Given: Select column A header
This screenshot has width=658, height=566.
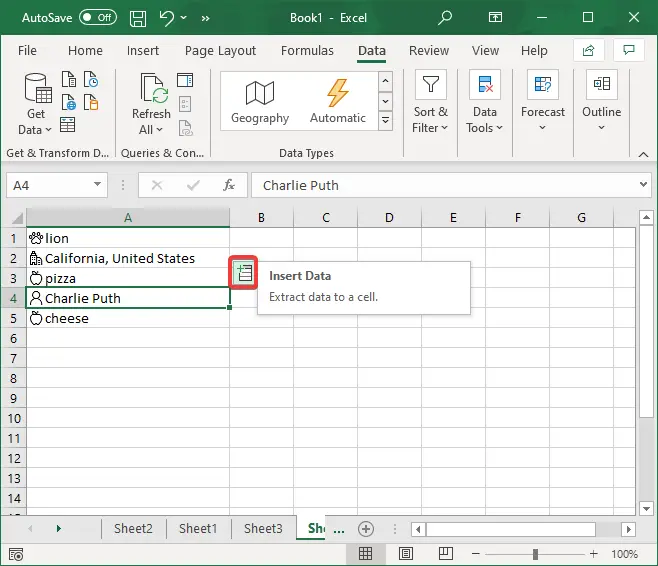Looking at the screenshot, I should point(128,218).
